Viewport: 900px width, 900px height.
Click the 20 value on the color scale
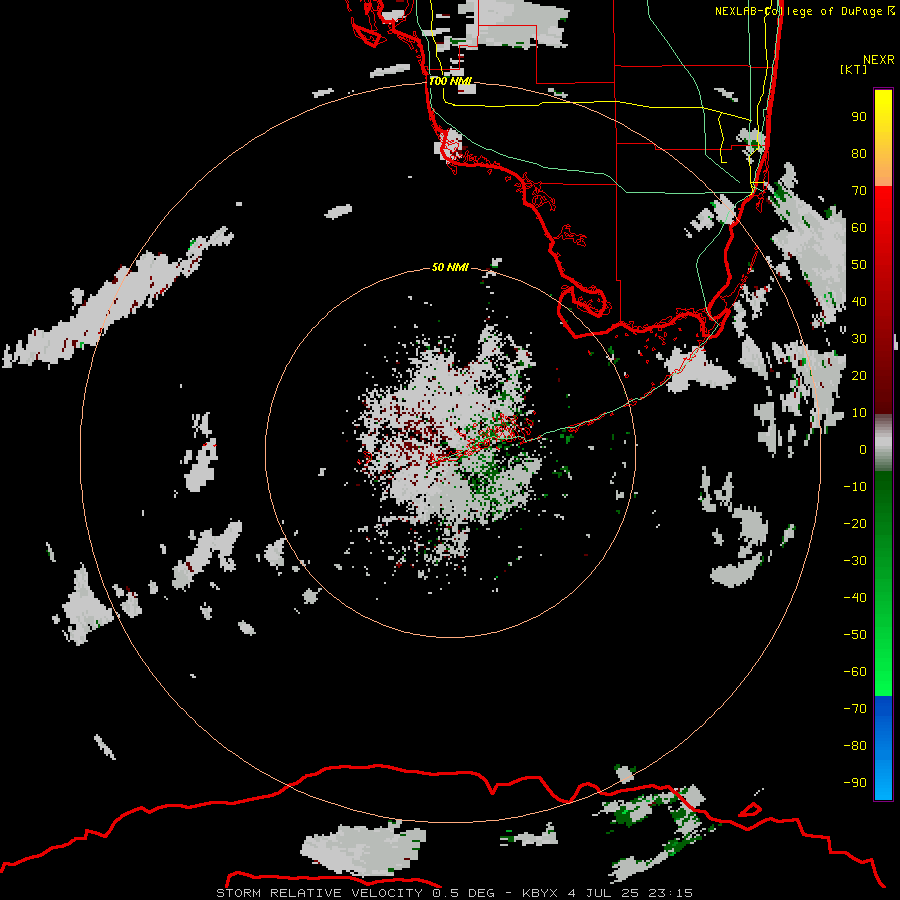point(859,375)
